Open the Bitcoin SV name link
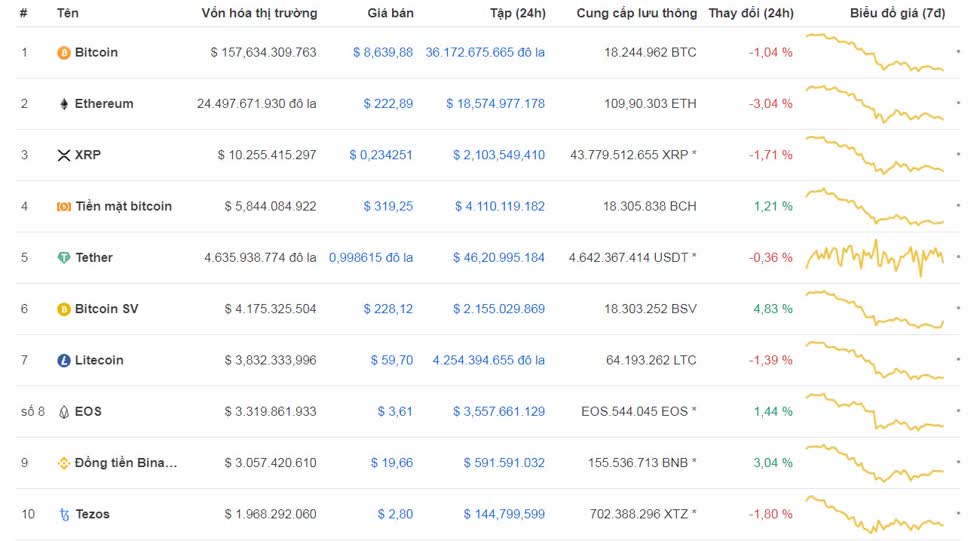Screen dimensions: 980x541 (106, 309)
